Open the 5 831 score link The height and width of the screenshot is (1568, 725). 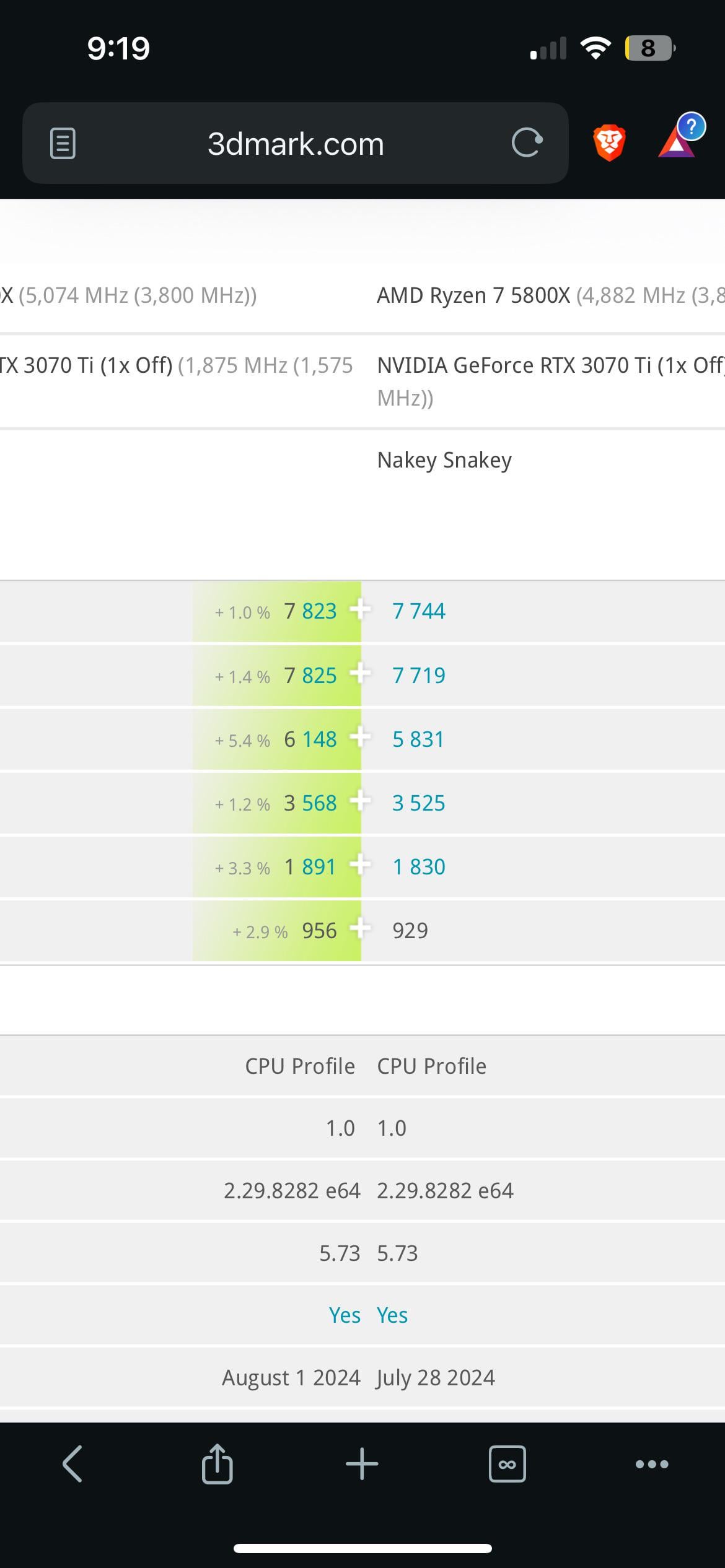pos(418,739)
